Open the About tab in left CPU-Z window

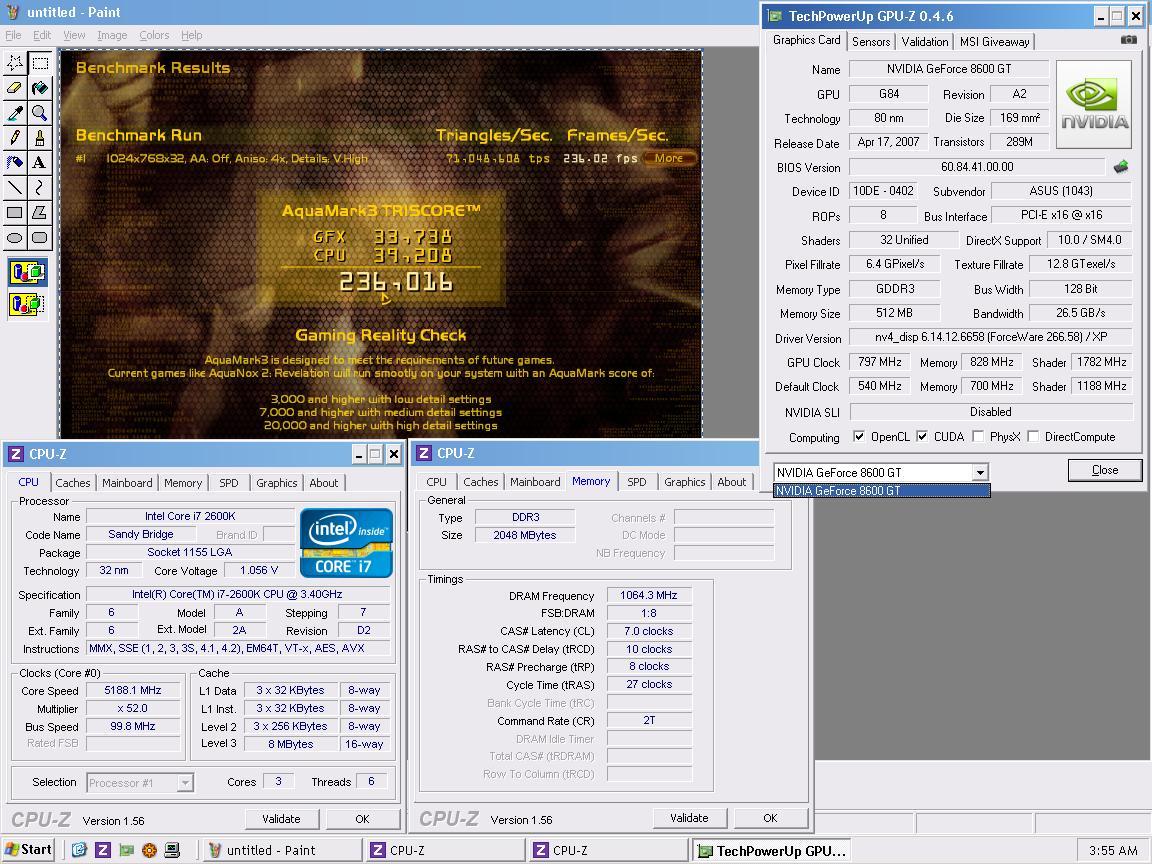point(323,483)
